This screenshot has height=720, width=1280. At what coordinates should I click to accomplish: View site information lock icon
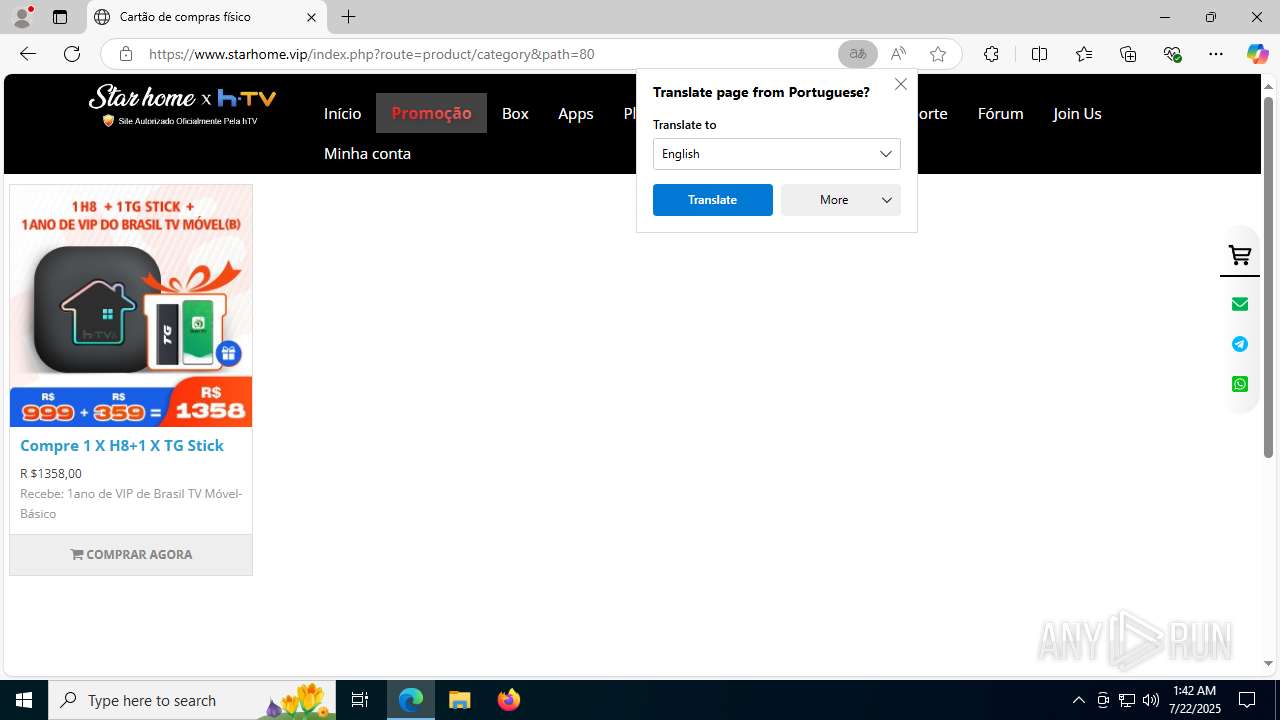(125, 54)
